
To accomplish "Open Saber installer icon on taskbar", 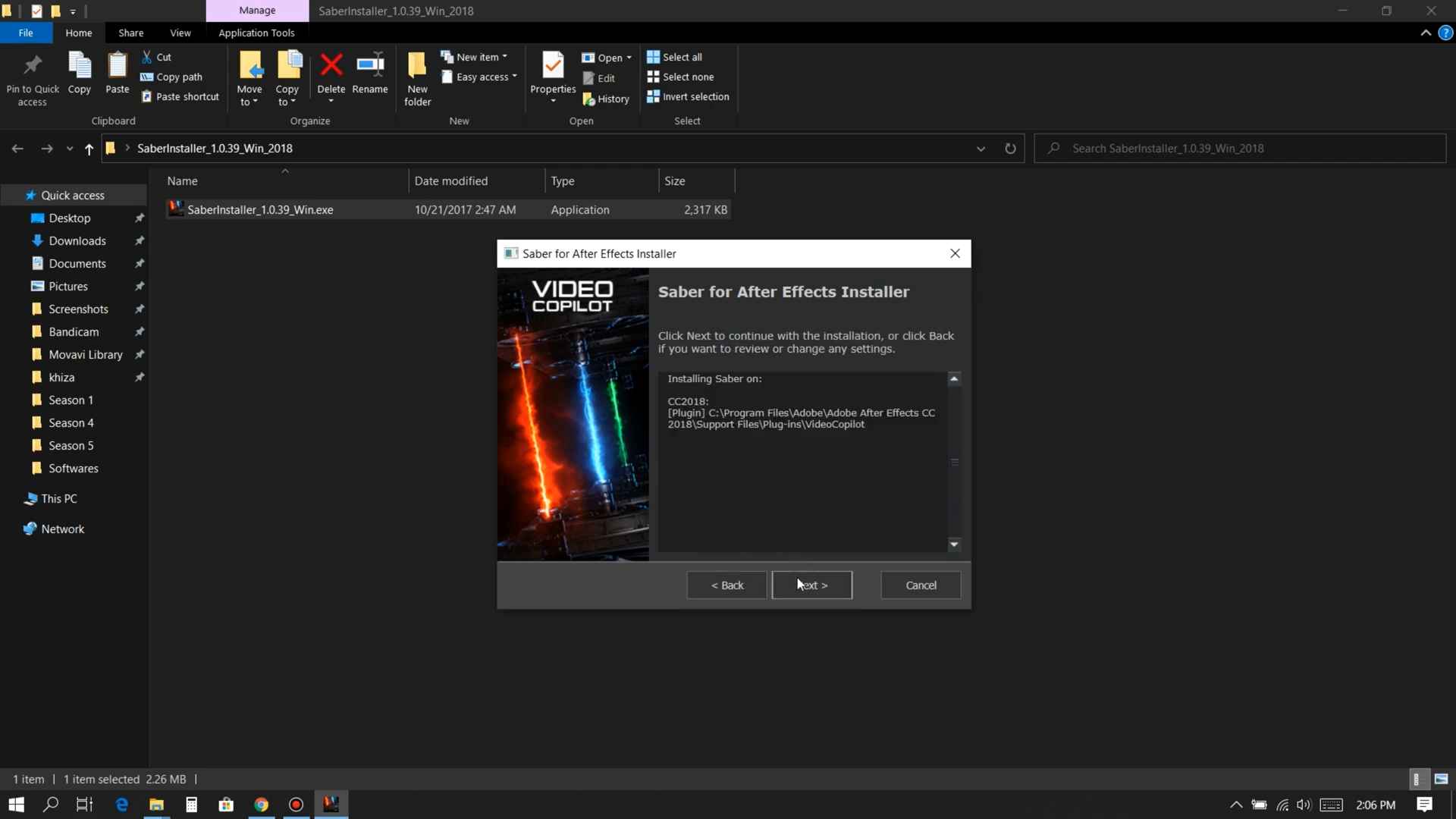I will [331, 805].
